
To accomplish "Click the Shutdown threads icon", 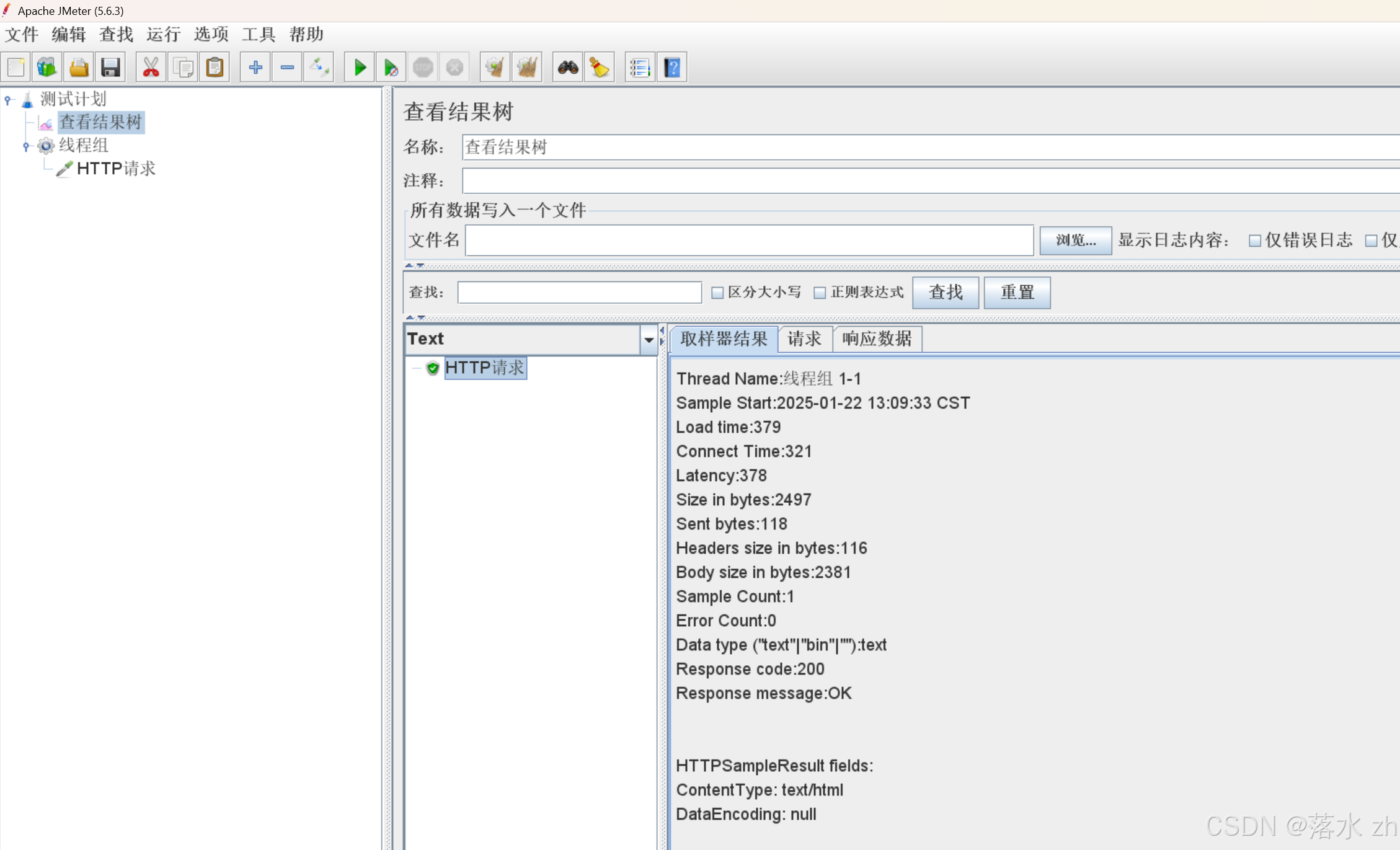I will [x=454, y=67].
